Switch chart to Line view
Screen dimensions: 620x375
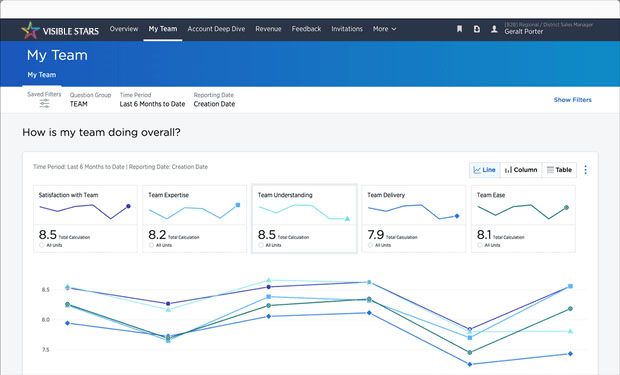pyautogui.click(x=485, y=170)
